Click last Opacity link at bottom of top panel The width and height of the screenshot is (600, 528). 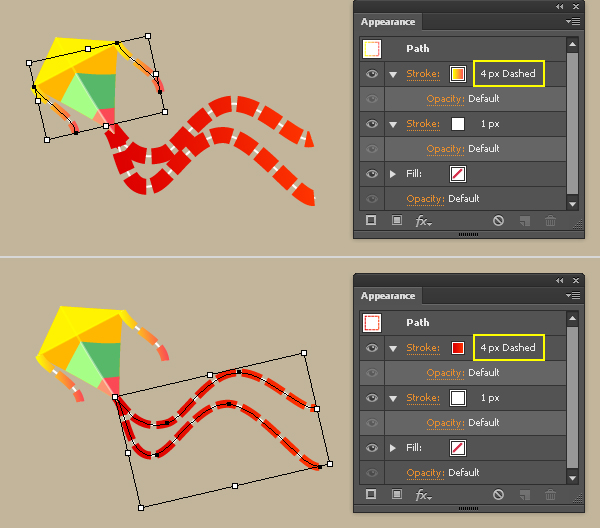425,199
